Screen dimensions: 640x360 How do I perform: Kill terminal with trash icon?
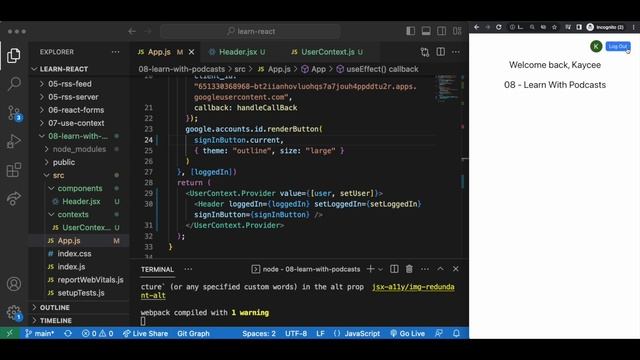[409, 269]
